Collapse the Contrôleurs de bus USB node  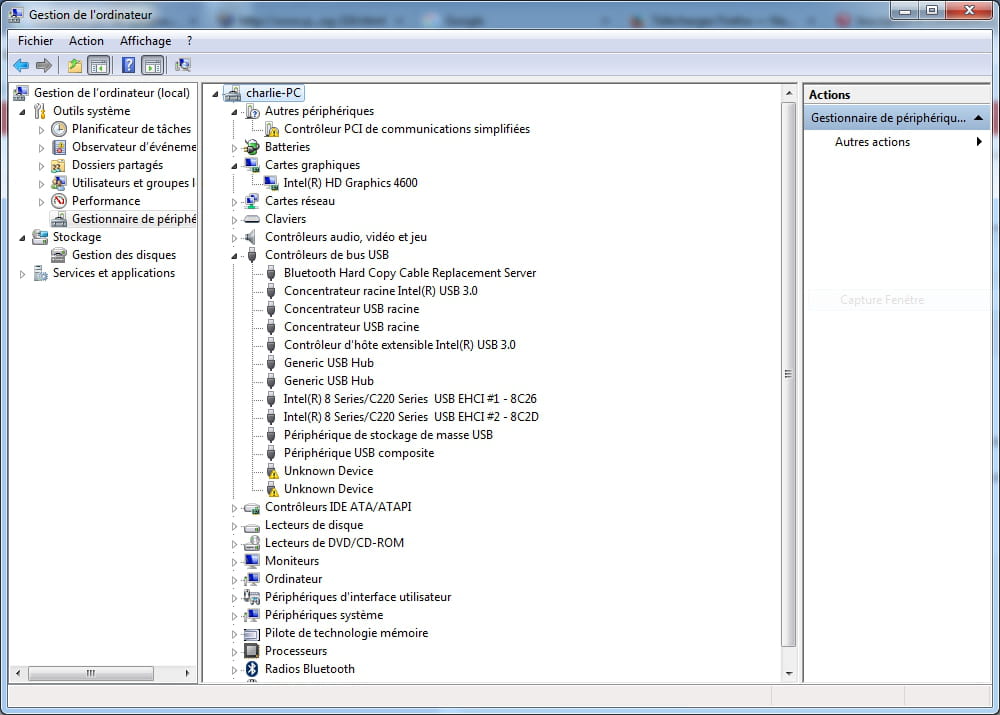(235, 256)
